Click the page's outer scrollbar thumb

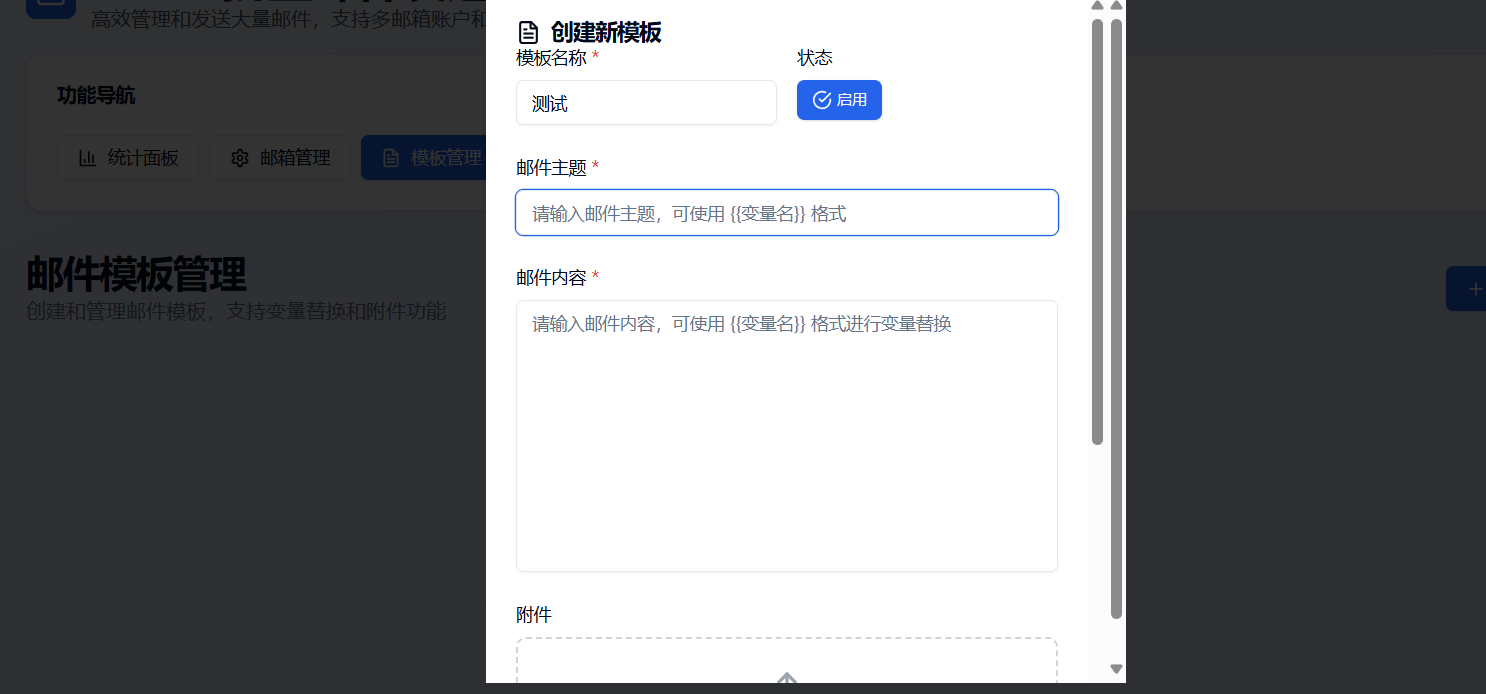pos(1116,318)
